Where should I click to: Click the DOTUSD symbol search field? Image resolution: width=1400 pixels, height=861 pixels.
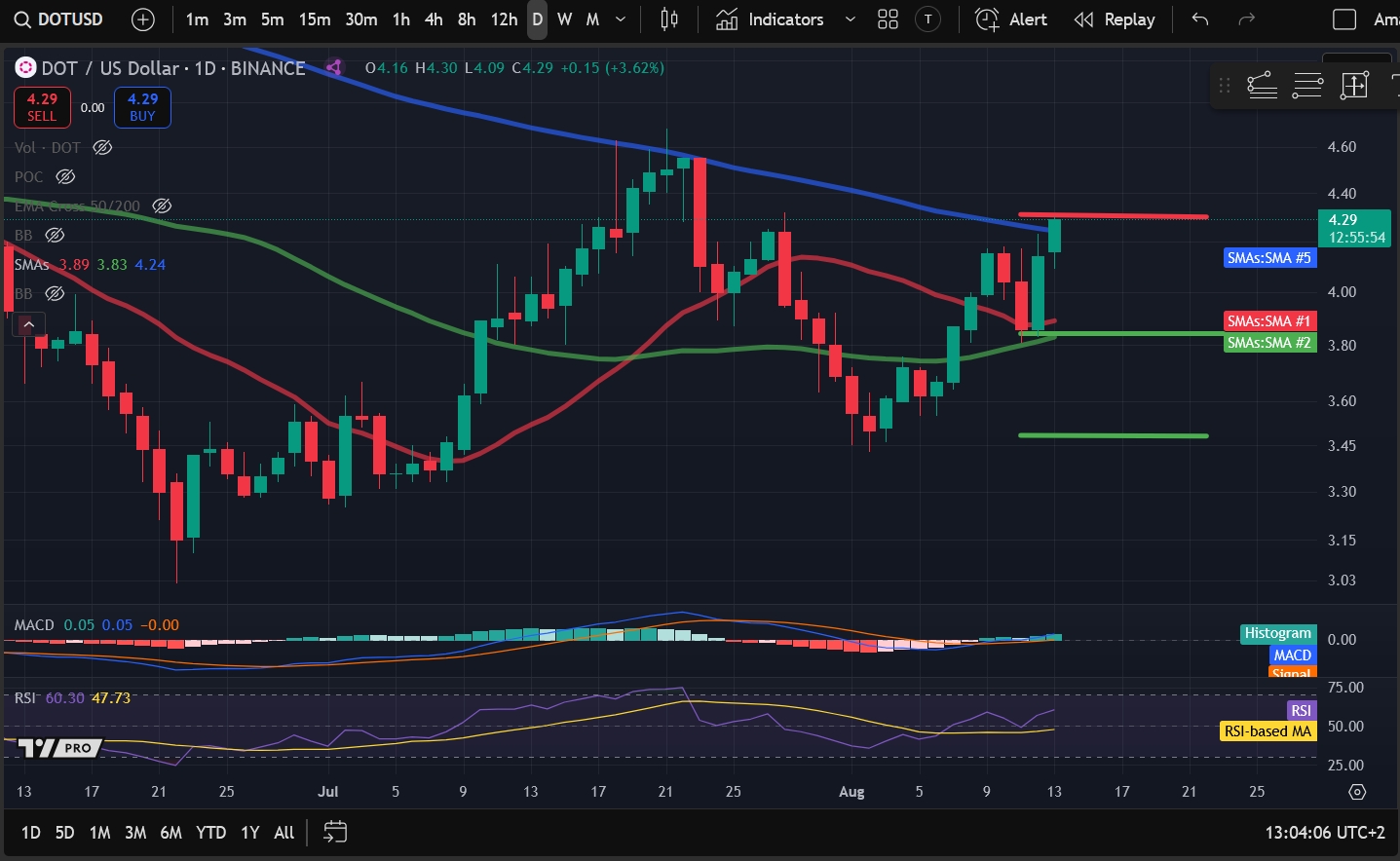click(60, 19)
